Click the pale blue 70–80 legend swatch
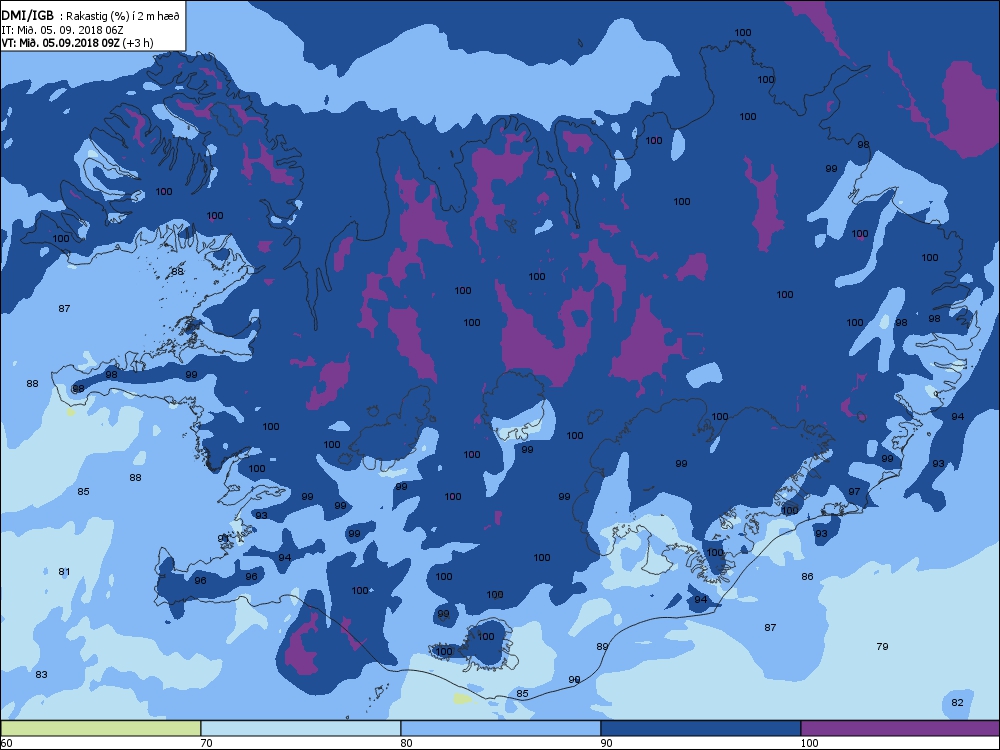This screenshot has height=750, width=1000. tap(300, 728)
